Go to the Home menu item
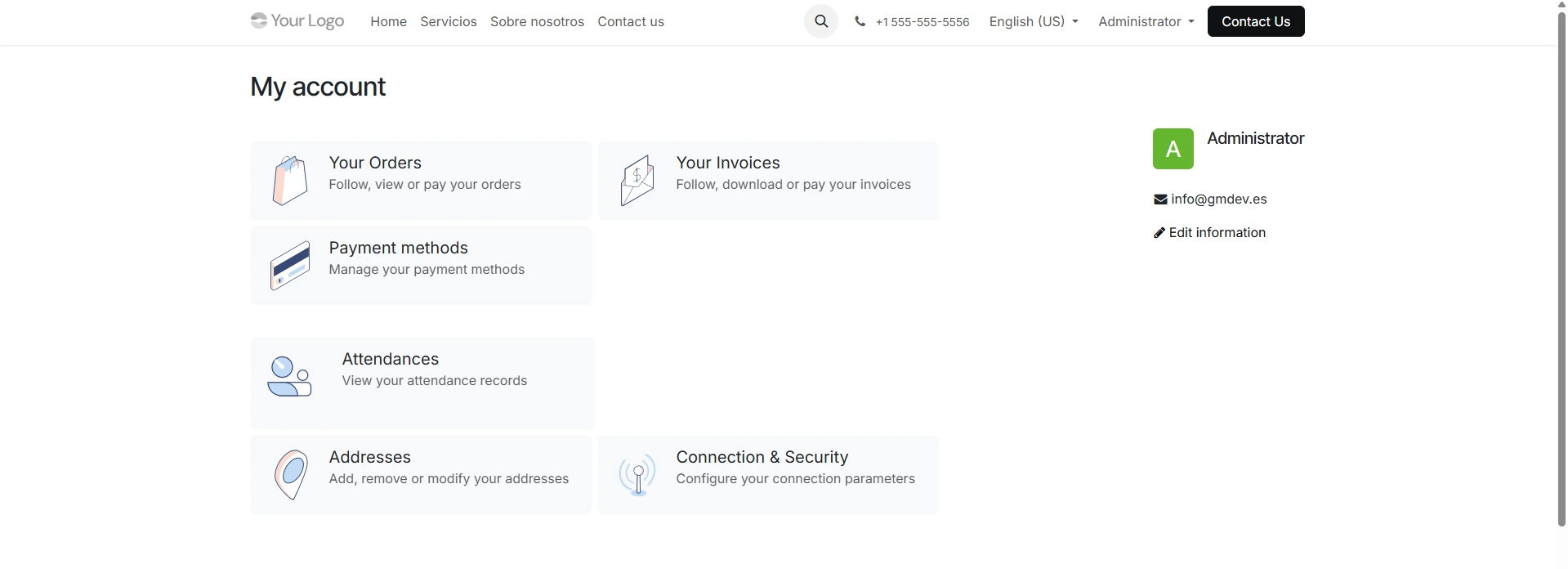1568x569 pixels. [x=388, y=22]
